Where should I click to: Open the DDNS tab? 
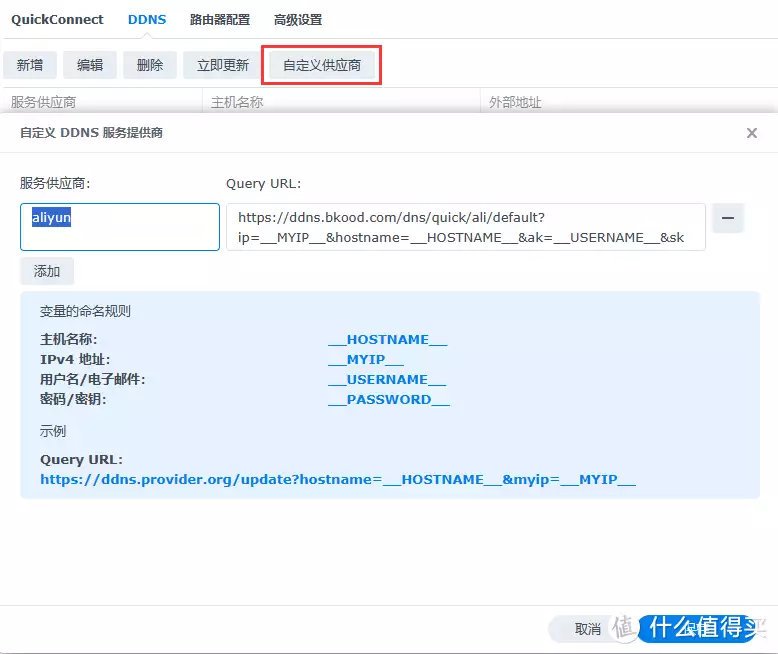[147, 20]
